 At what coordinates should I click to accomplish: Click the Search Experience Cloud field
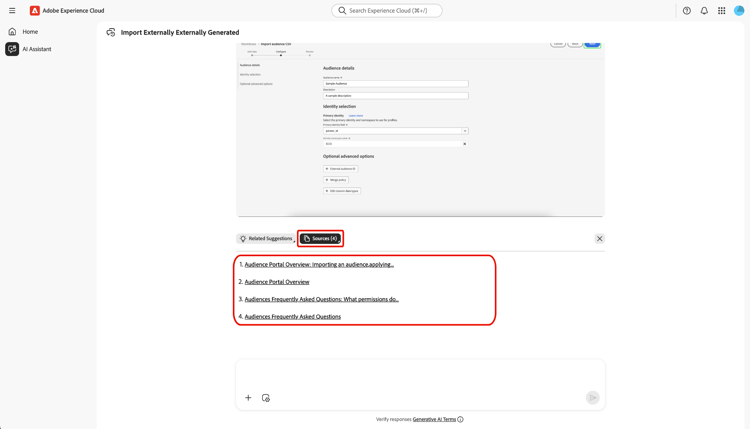pos(387,11)
